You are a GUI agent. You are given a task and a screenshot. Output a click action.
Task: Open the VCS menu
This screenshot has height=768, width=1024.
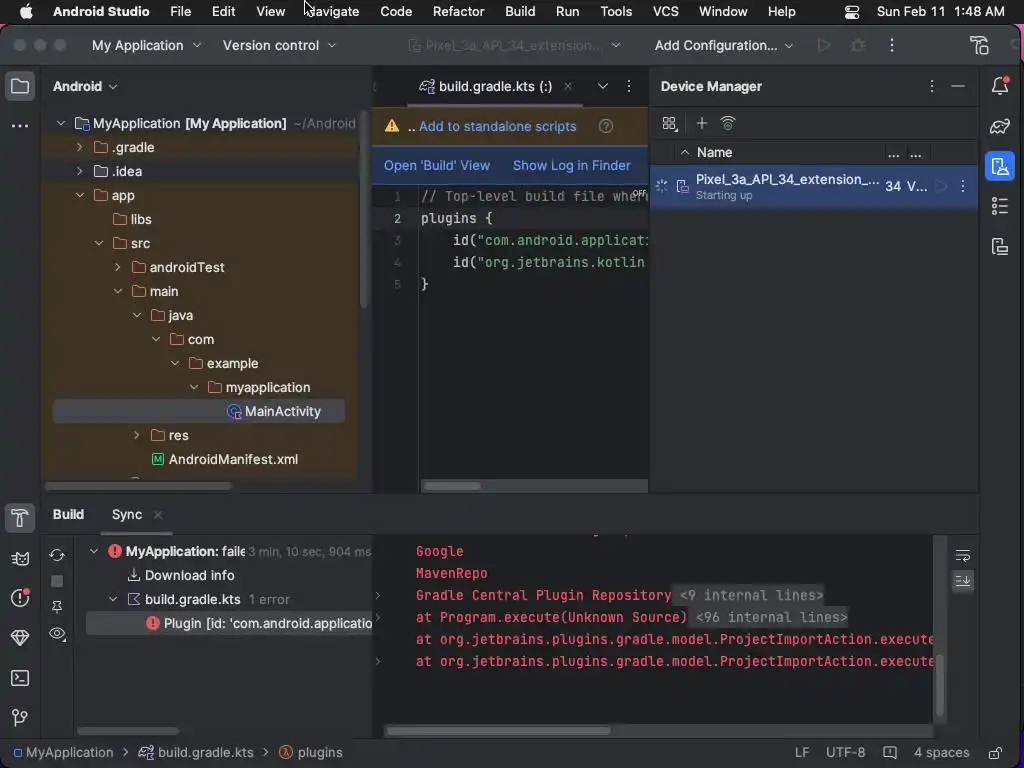tap(665, 12)
